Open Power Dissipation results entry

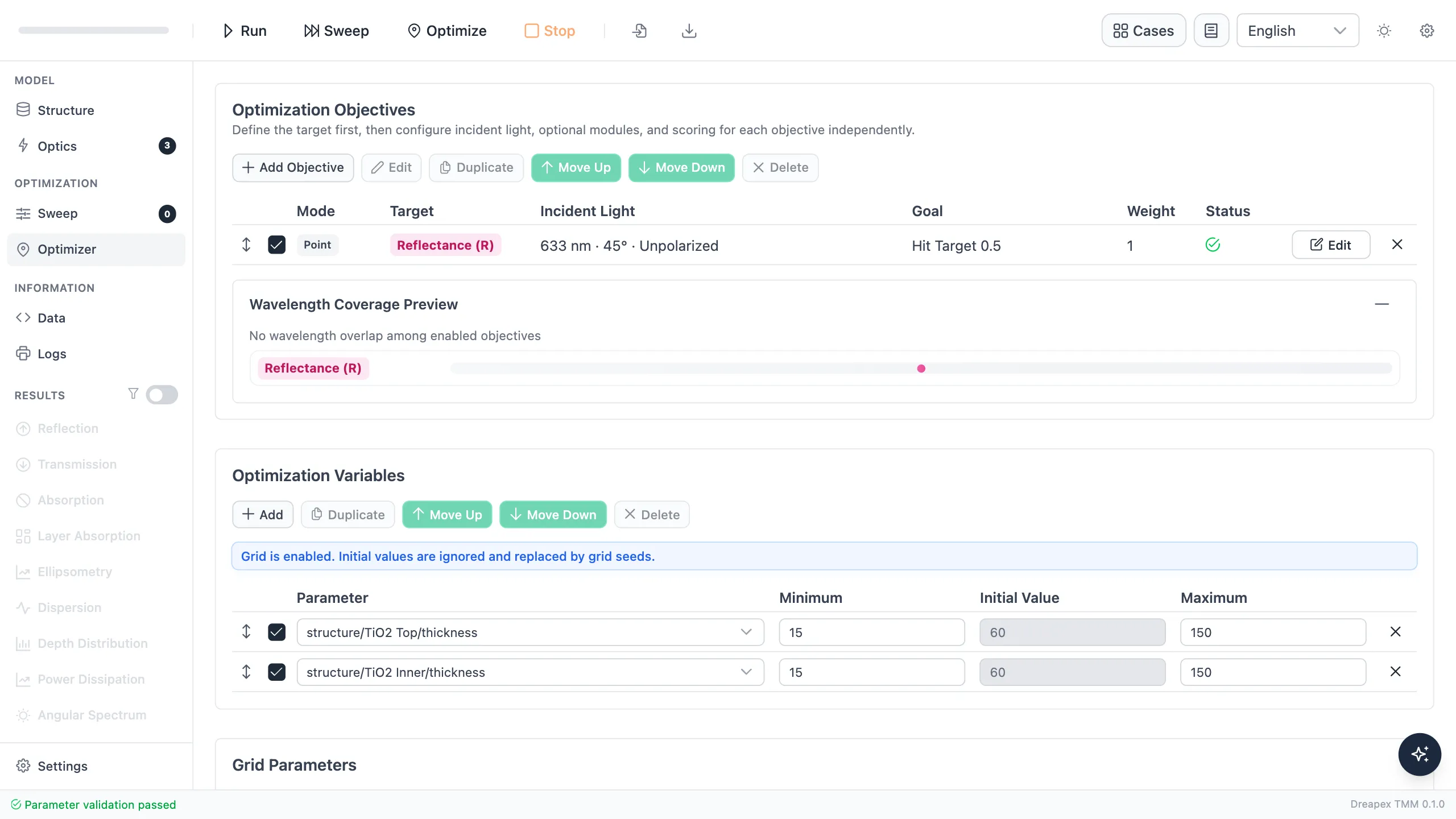[96, 679]
